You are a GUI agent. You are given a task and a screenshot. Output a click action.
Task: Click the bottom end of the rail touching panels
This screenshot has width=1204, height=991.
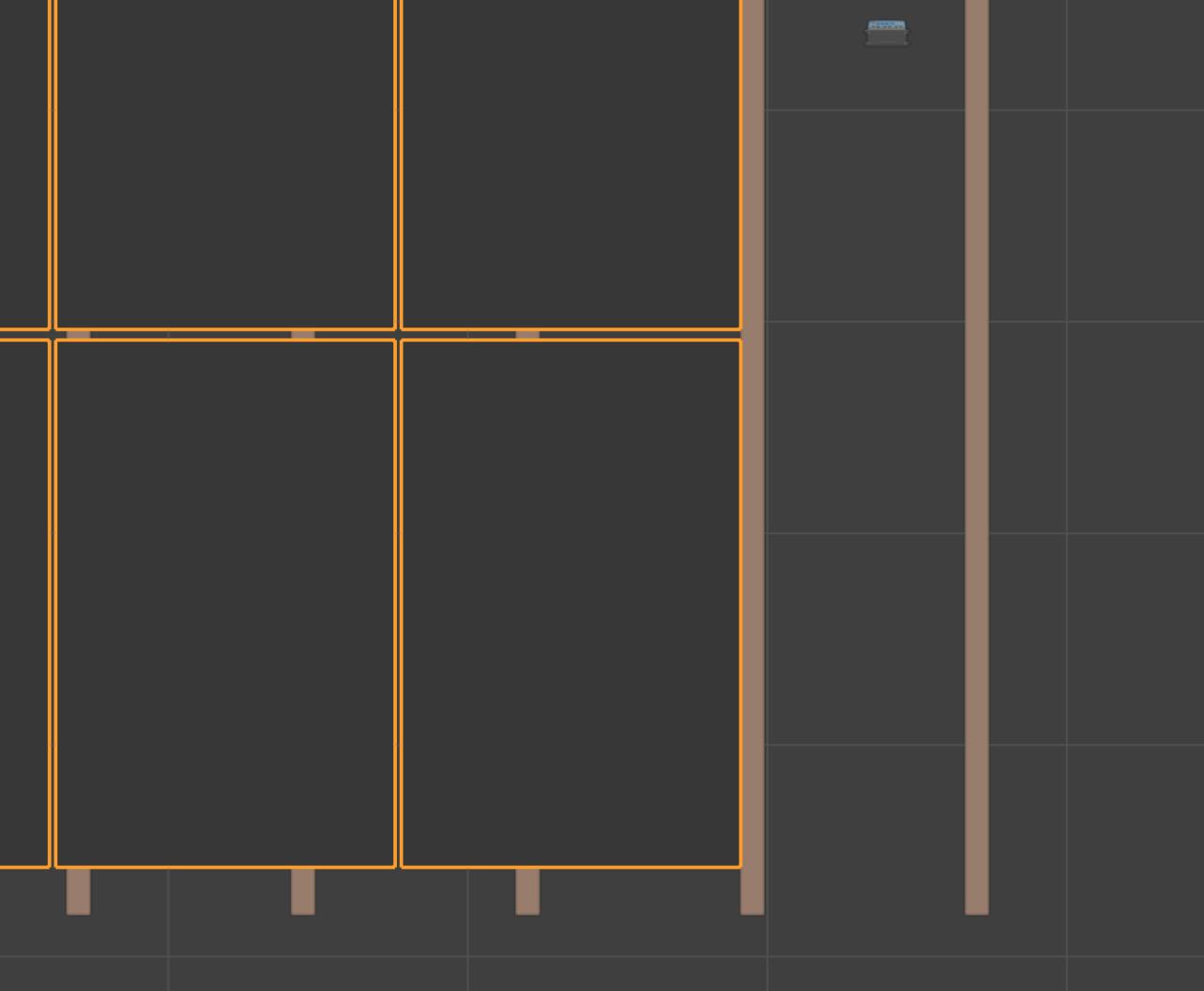pos(752,903)
